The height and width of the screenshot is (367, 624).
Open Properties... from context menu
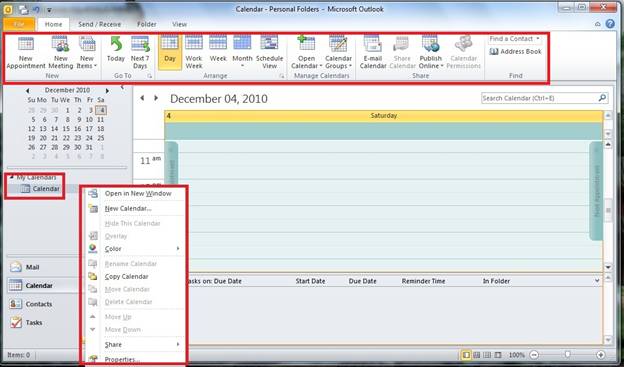click(136, 359)
